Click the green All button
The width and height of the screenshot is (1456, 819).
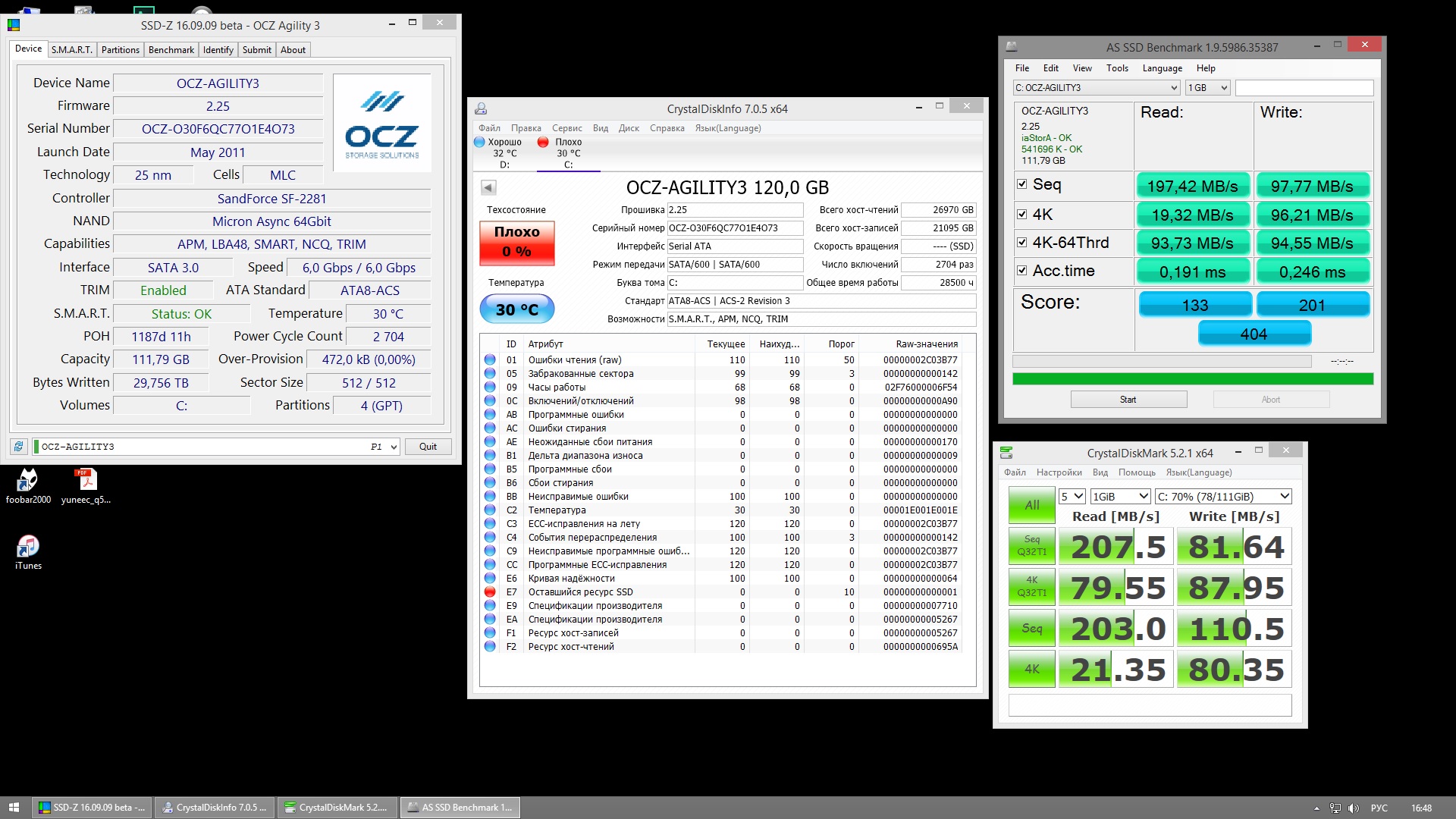click(1031, 505)
